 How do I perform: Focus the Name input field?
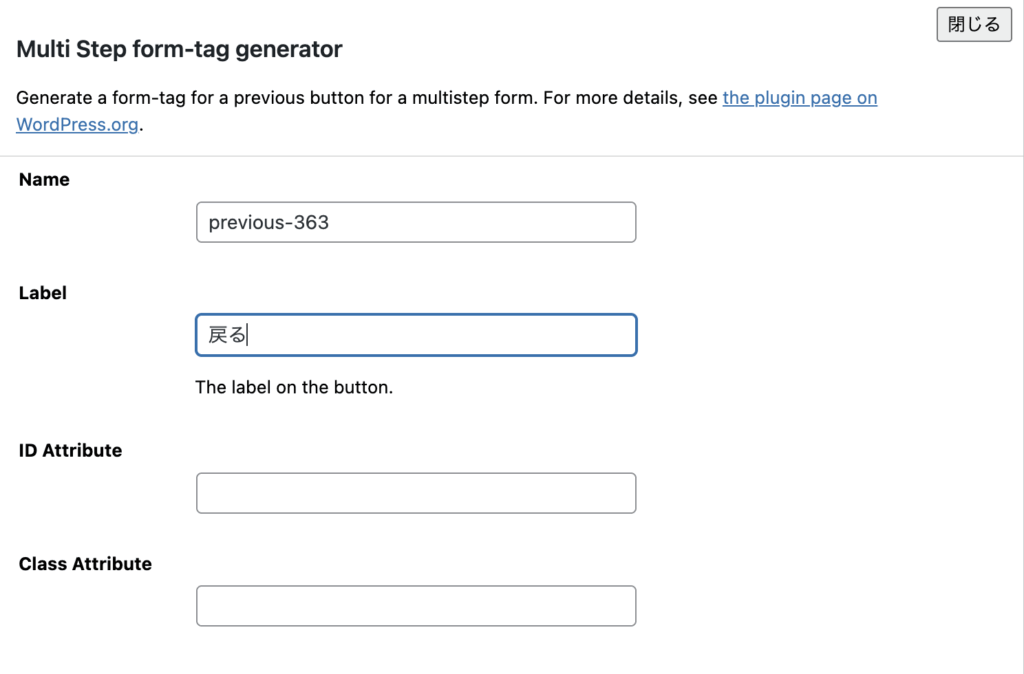click(415, 222)
